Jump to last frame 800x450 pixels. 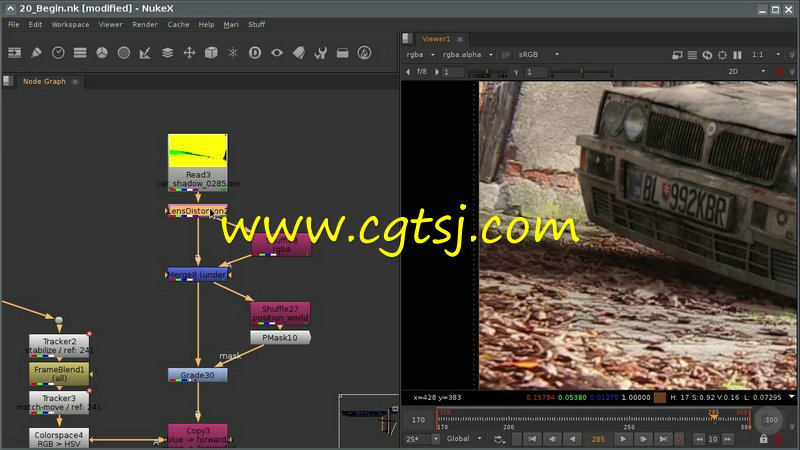663,439
